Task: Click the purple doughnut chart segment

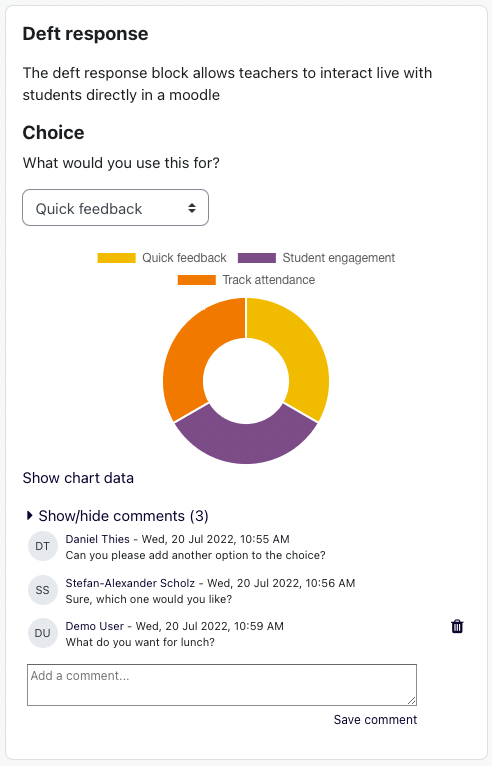Action: click(246, 442)
